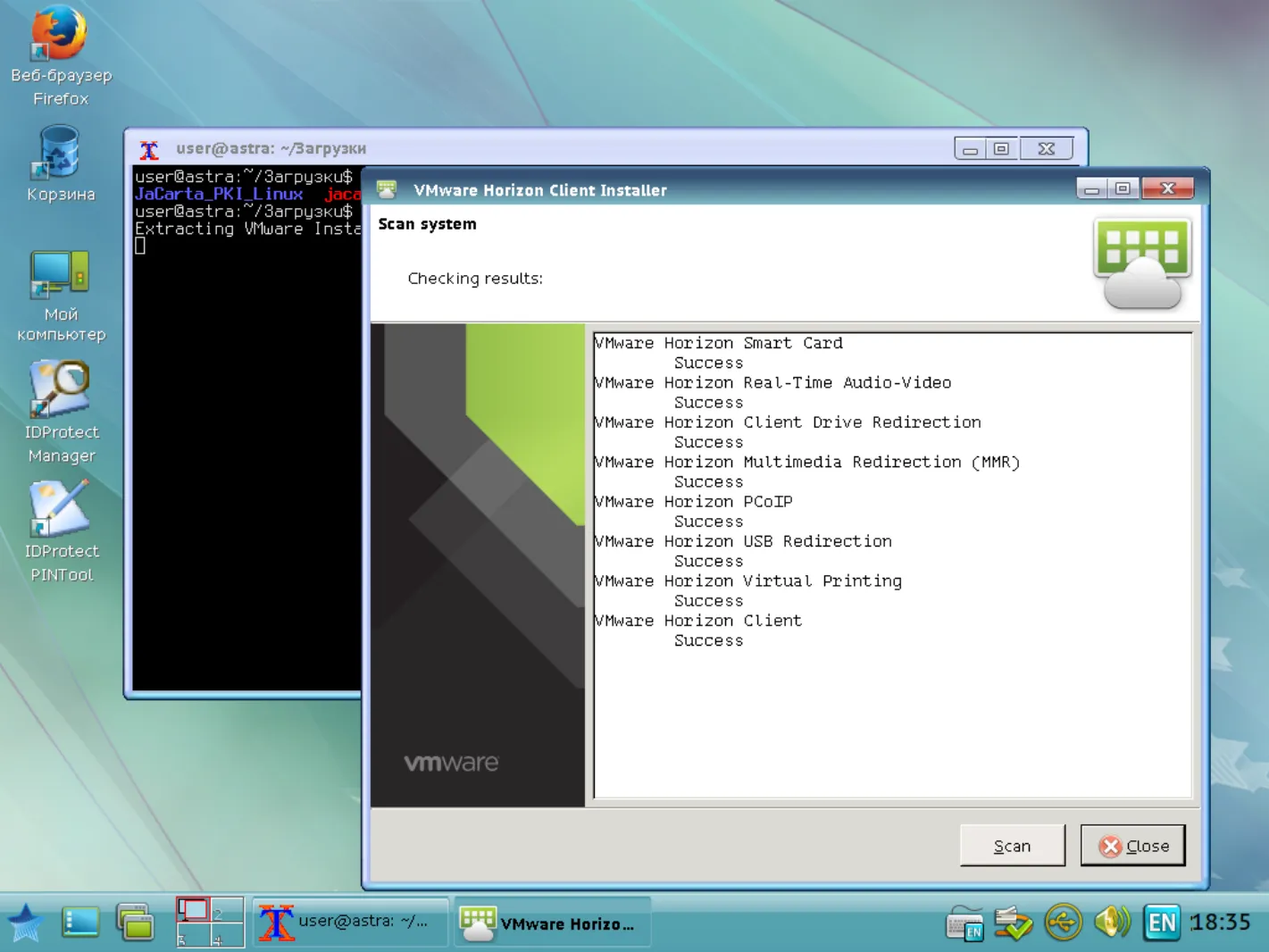Image resolution: width=1269 pixels, height=952 pixels.
Task: Switch to virtual desktop 1 in the pager
Action: tap(193, 910)
